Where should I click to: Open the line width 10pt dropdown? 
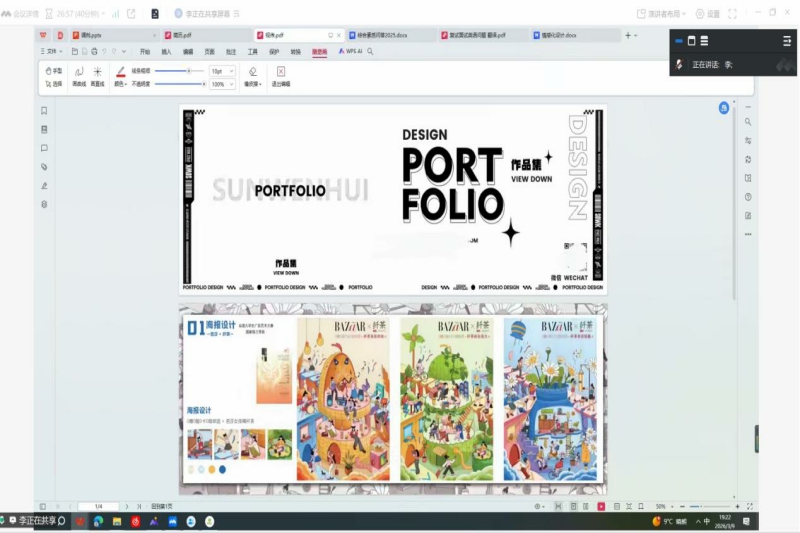(222, 71)
